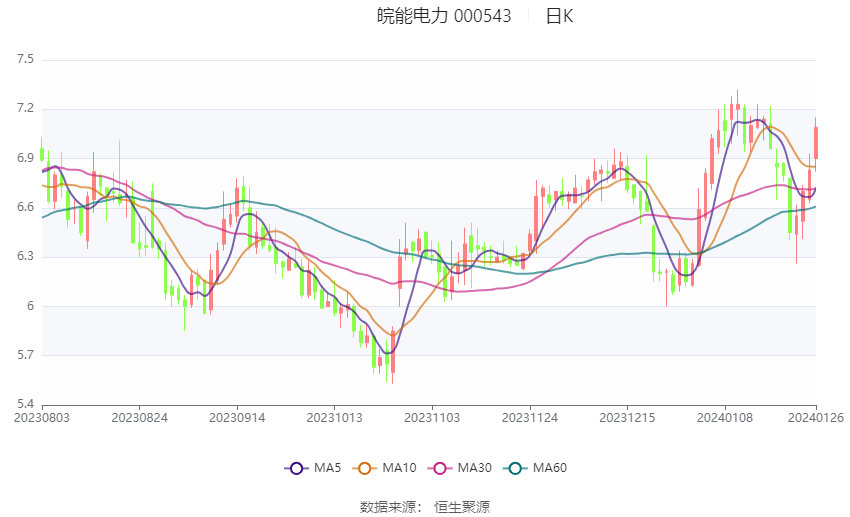Toggle the MA5 legend series
850x517 pixels.
click(x=313, y=468)
